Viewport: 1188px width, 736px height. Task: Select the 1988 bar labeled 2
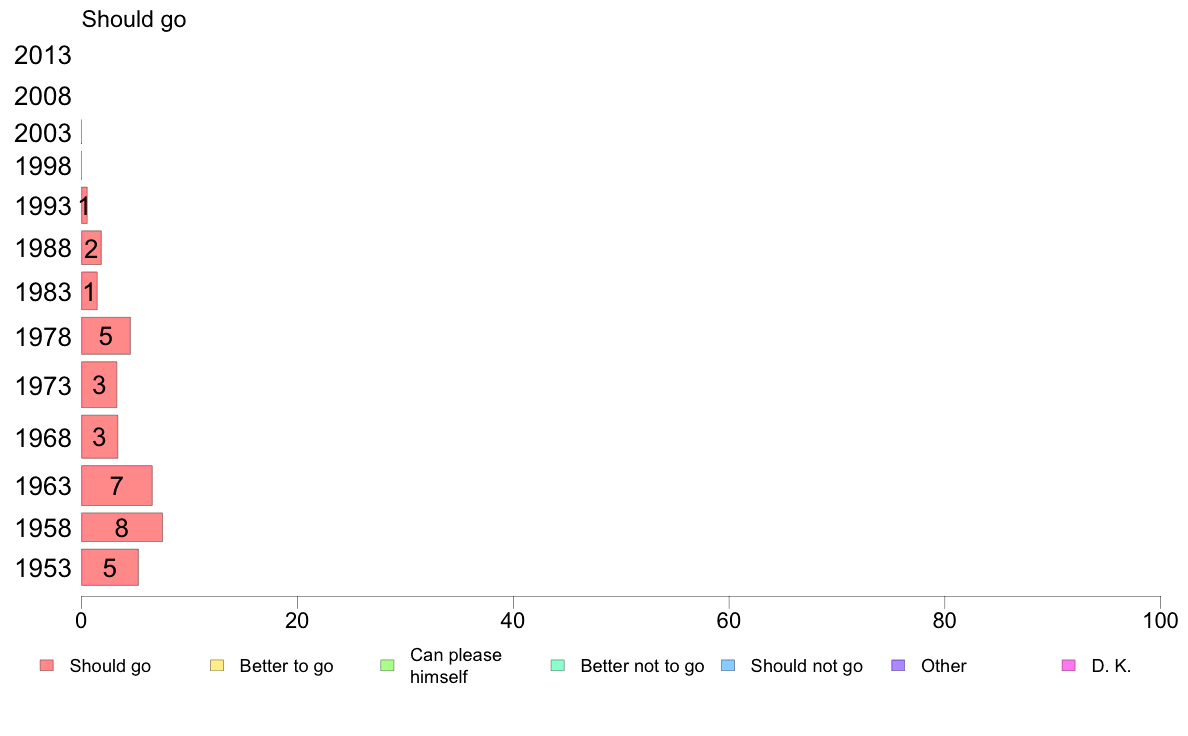(92, 248)
